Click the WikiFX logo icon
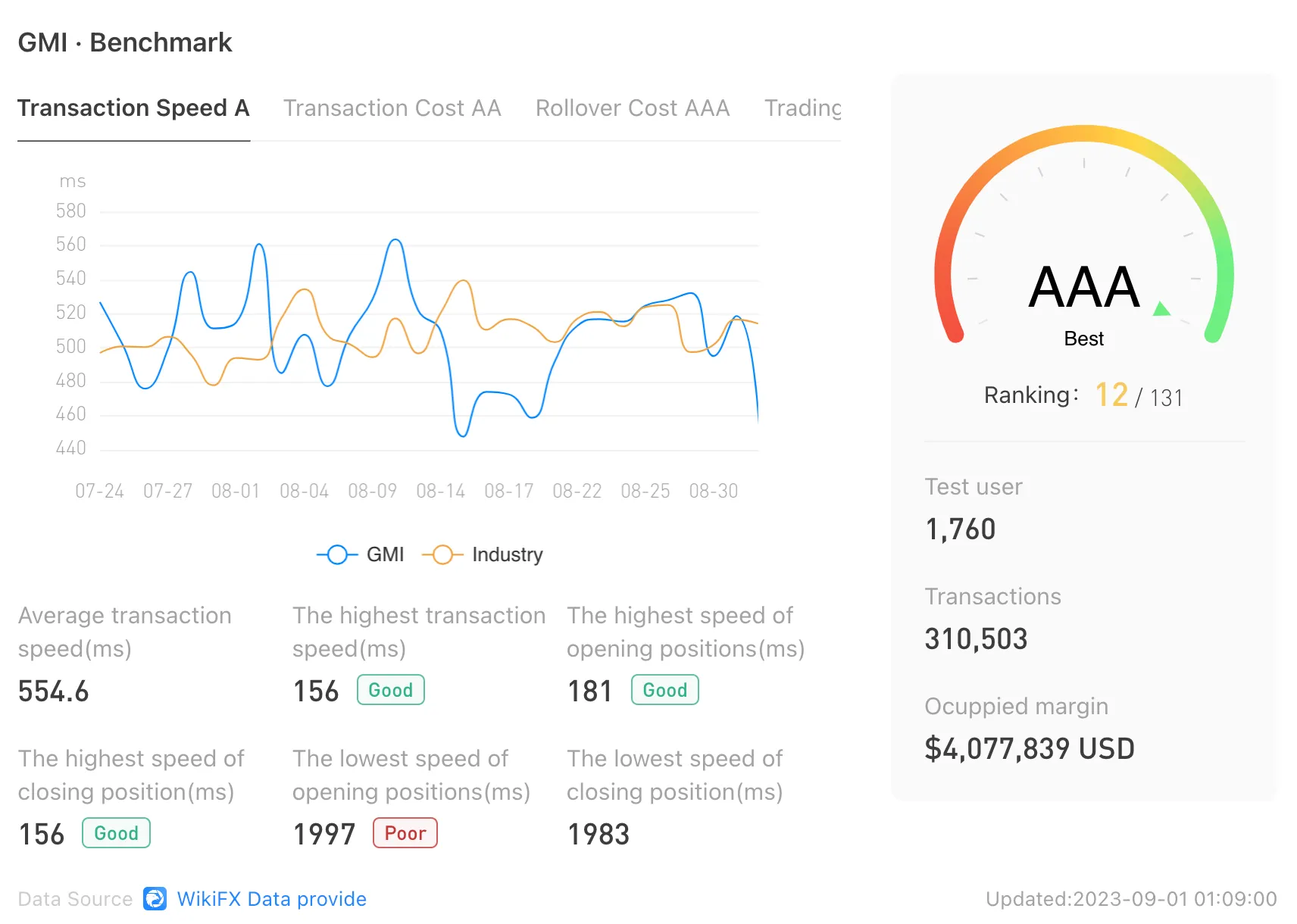This screenshot has height=924, width=1297. (x=155, y=899)
